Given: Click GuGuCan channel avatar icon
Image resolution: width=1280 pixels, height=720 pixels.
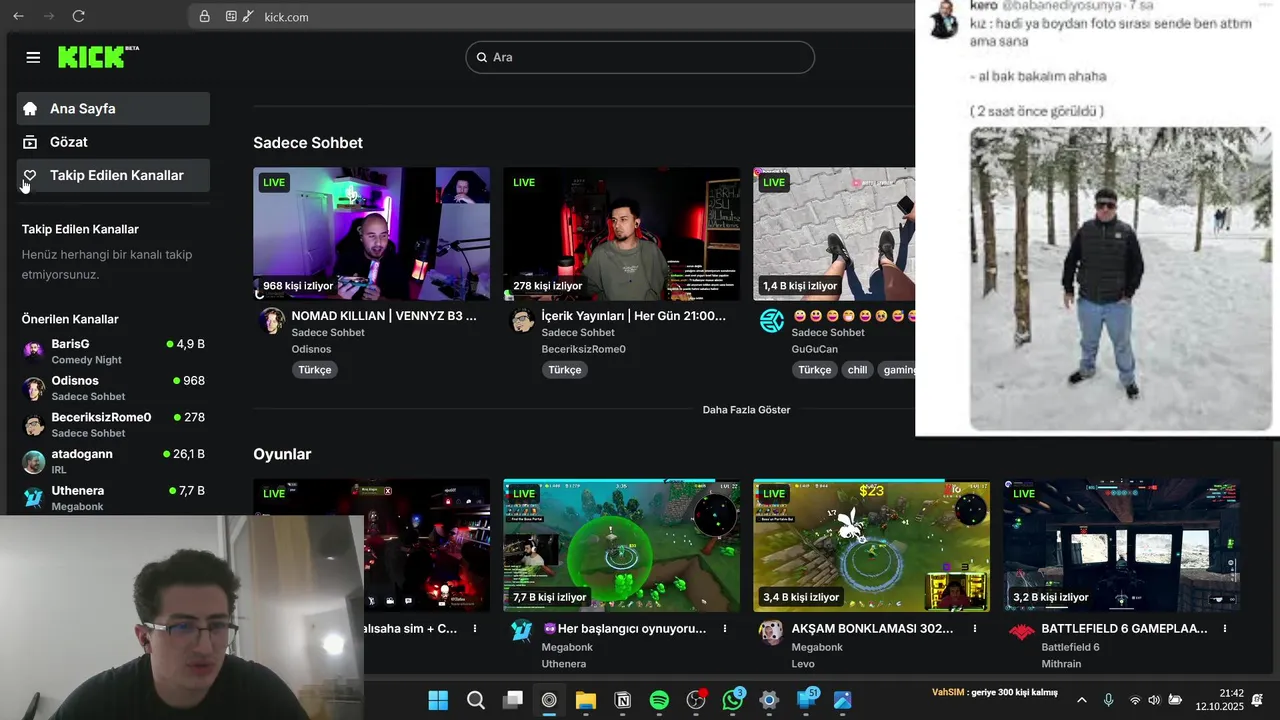Looking at the screenshot, I should pyautogui.click(x=772, y=321).
